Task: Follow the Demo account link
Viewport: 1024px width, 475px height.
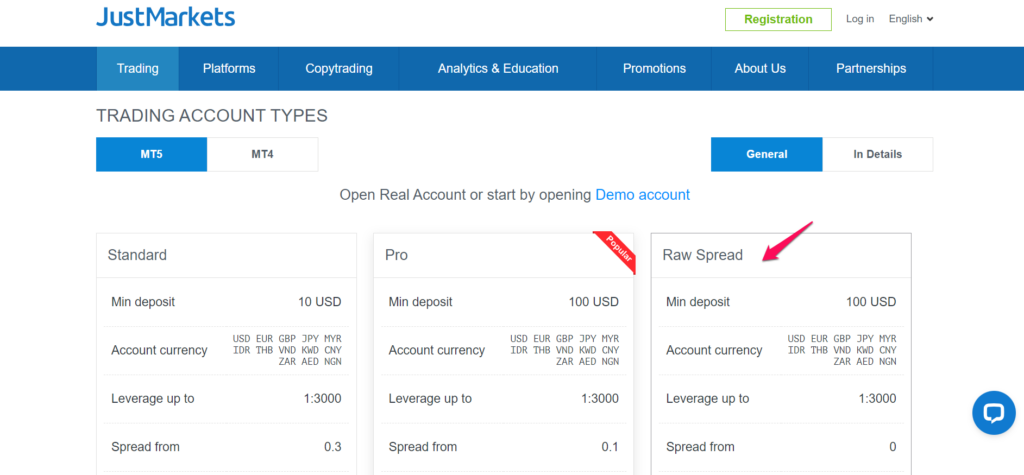Action: pos(643,195)
